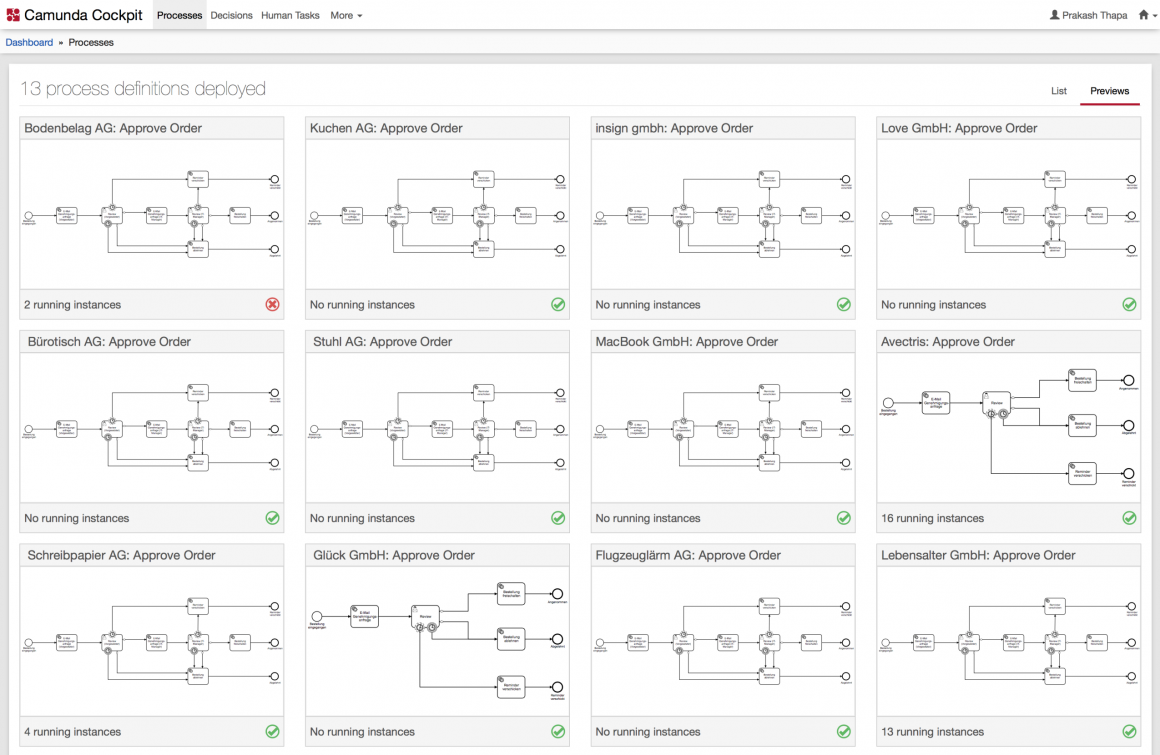Click 'No running instances' under Stuhl AG
The height and width of the screenshot is (755, 1160).
(x=362, y=518)
